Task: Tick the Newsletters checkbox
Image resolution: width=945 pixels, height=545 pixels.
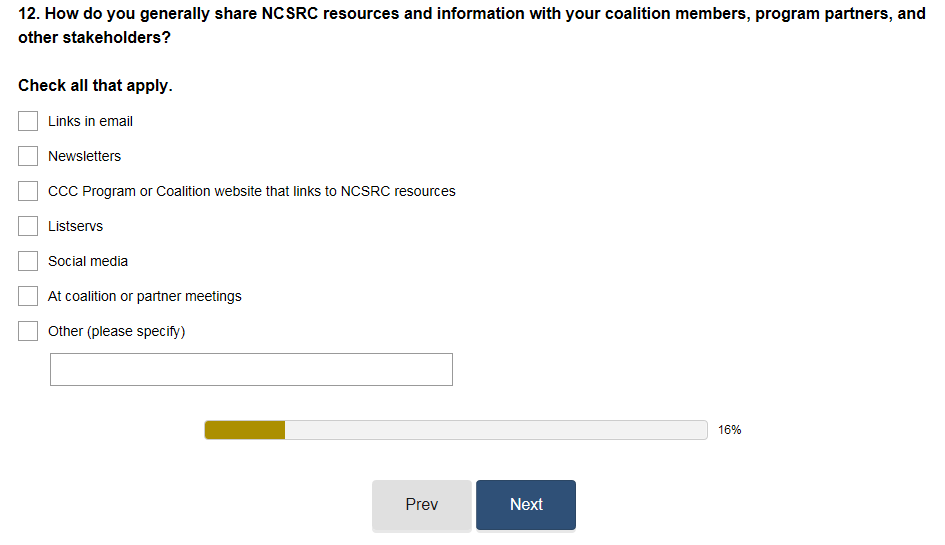Action: coord(28,156)
